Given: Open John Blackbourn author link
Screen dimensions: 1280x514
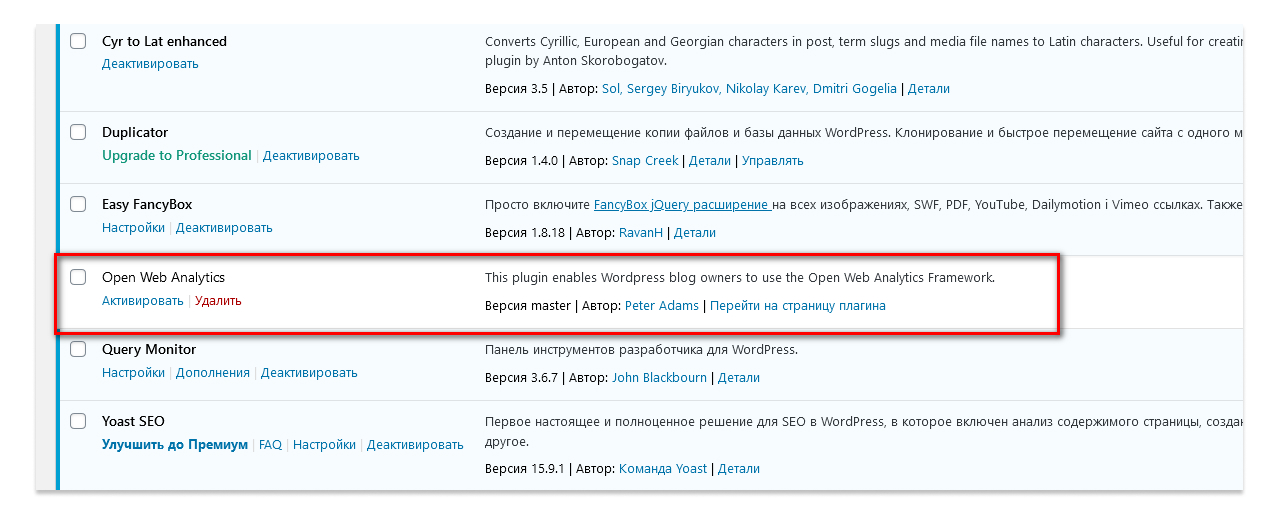Looking at the screenshot, I should (659, 378).
